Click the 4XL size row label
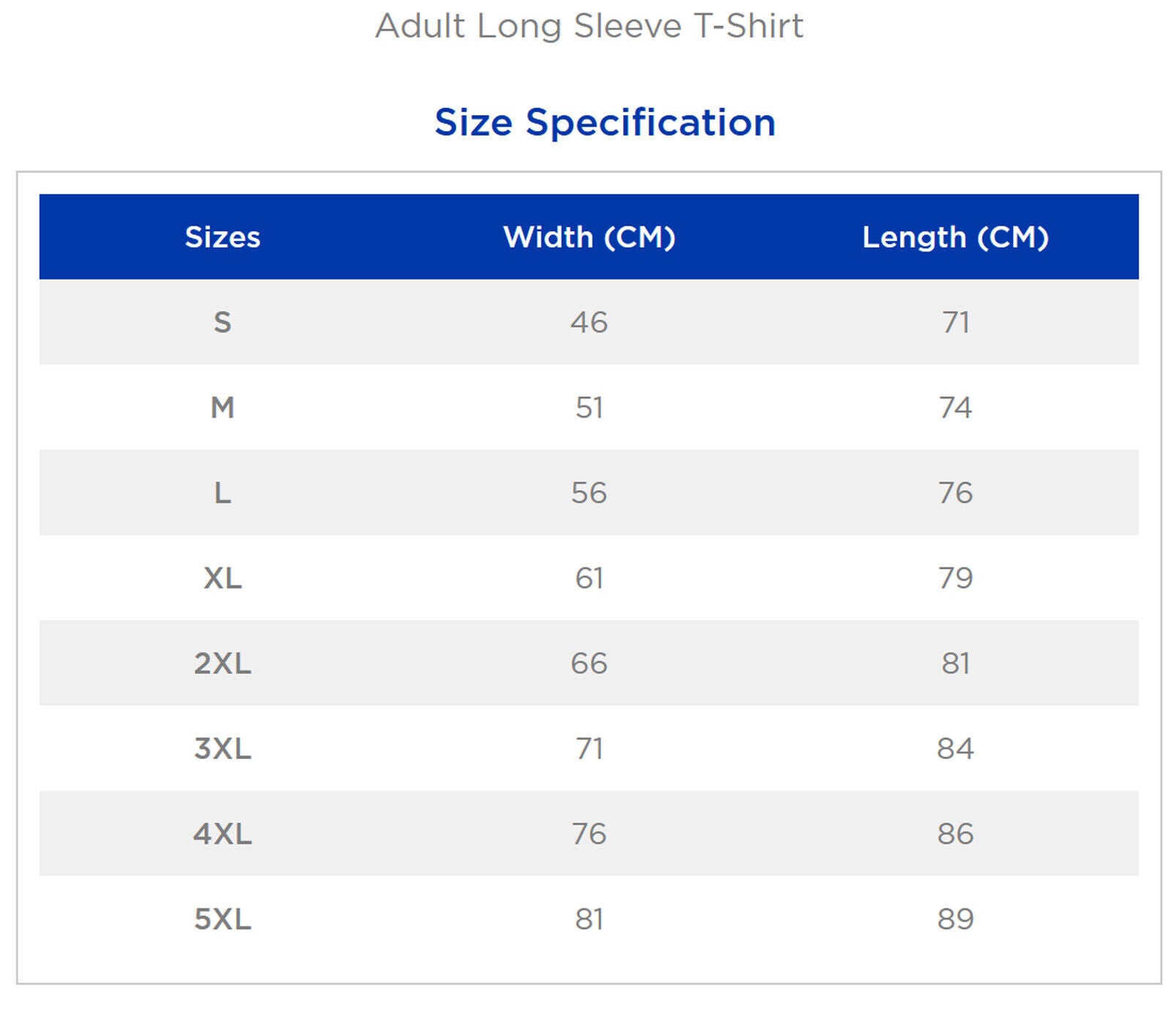The width and height of the screenshot is (1172, 1036). (x=223, y=834)
